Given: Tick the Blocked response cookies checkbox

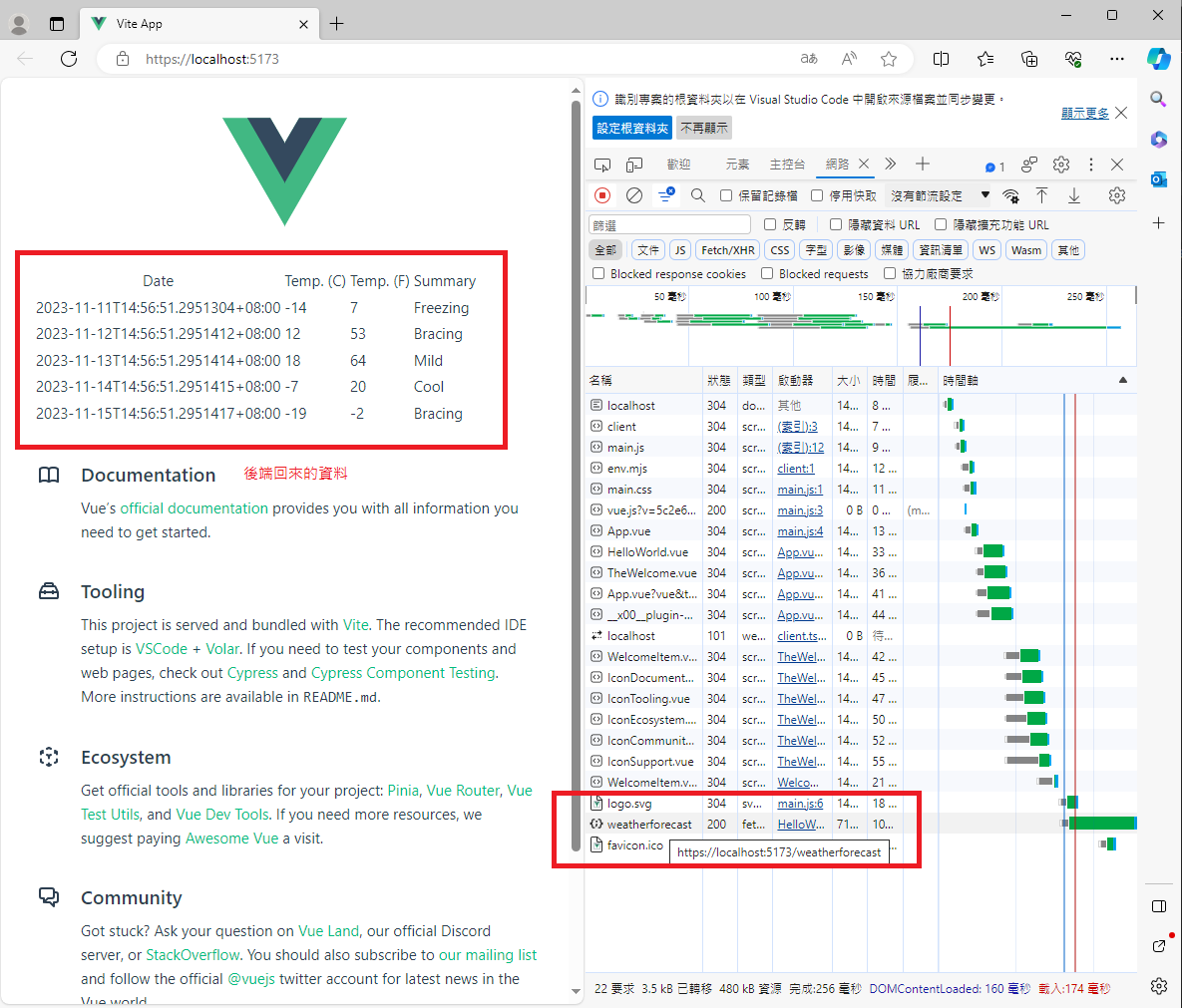Looking at the screenshot, I should click(x=598, y=273).
